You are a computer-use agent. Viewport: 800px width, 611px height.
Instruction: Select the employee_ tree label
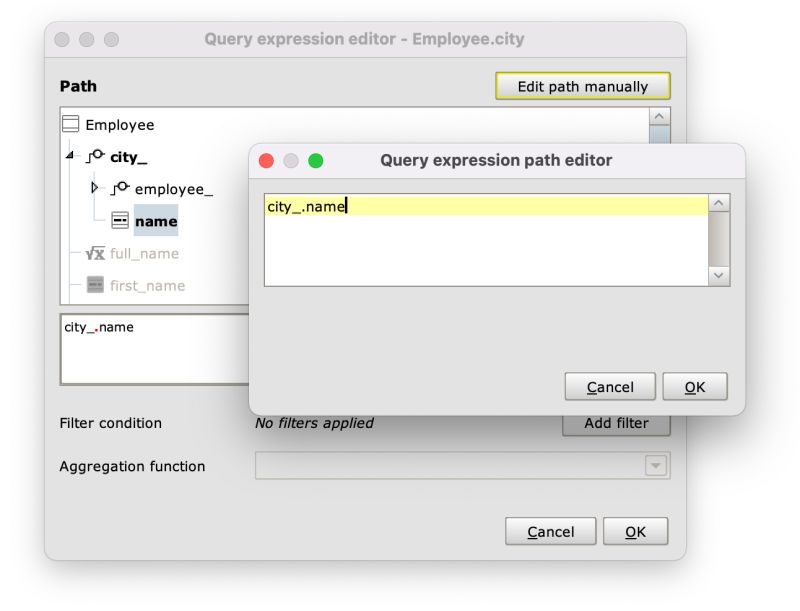[173, 189]
